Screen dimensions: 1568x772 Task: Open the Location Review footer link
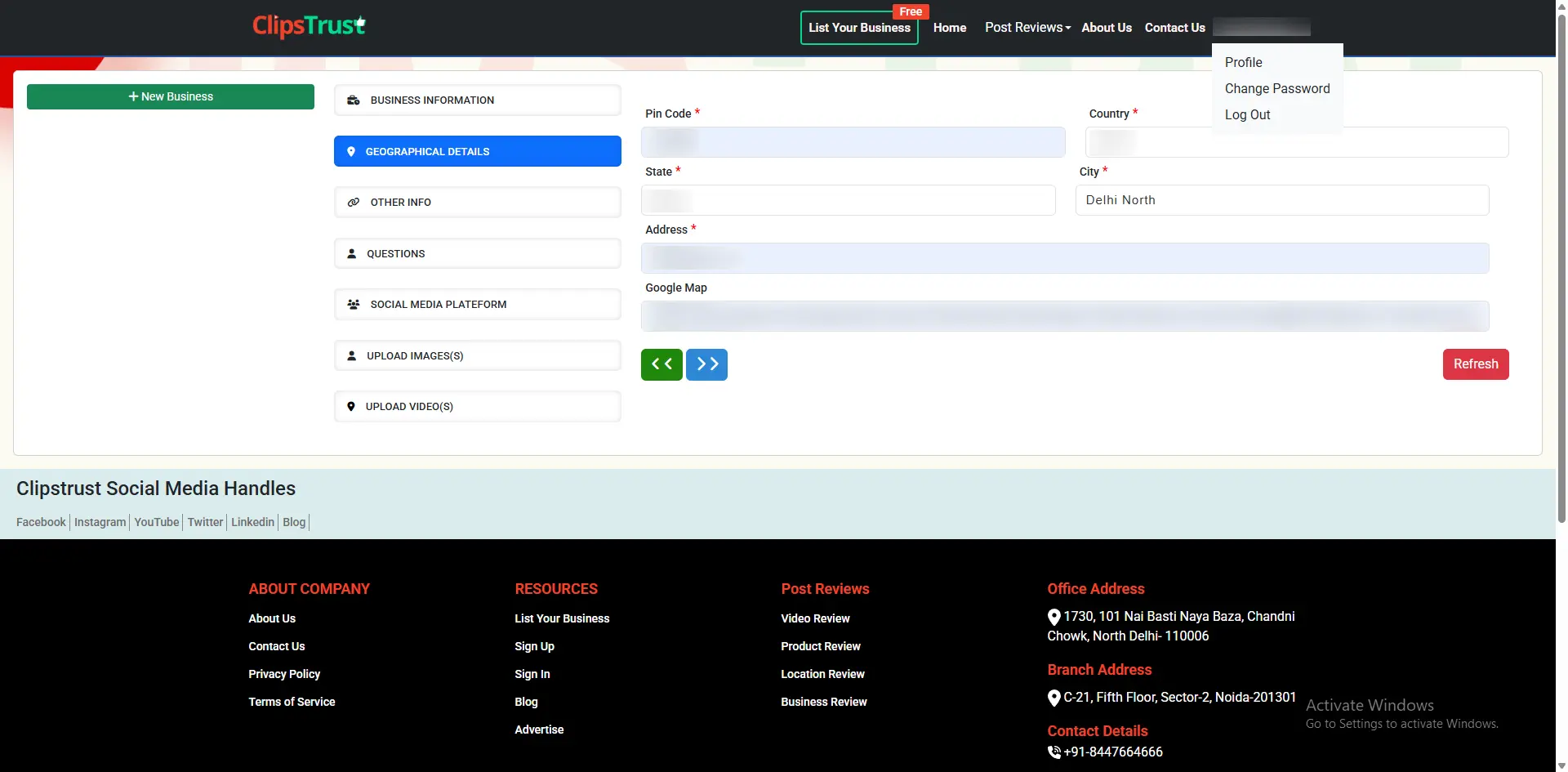tap(822, 674)
